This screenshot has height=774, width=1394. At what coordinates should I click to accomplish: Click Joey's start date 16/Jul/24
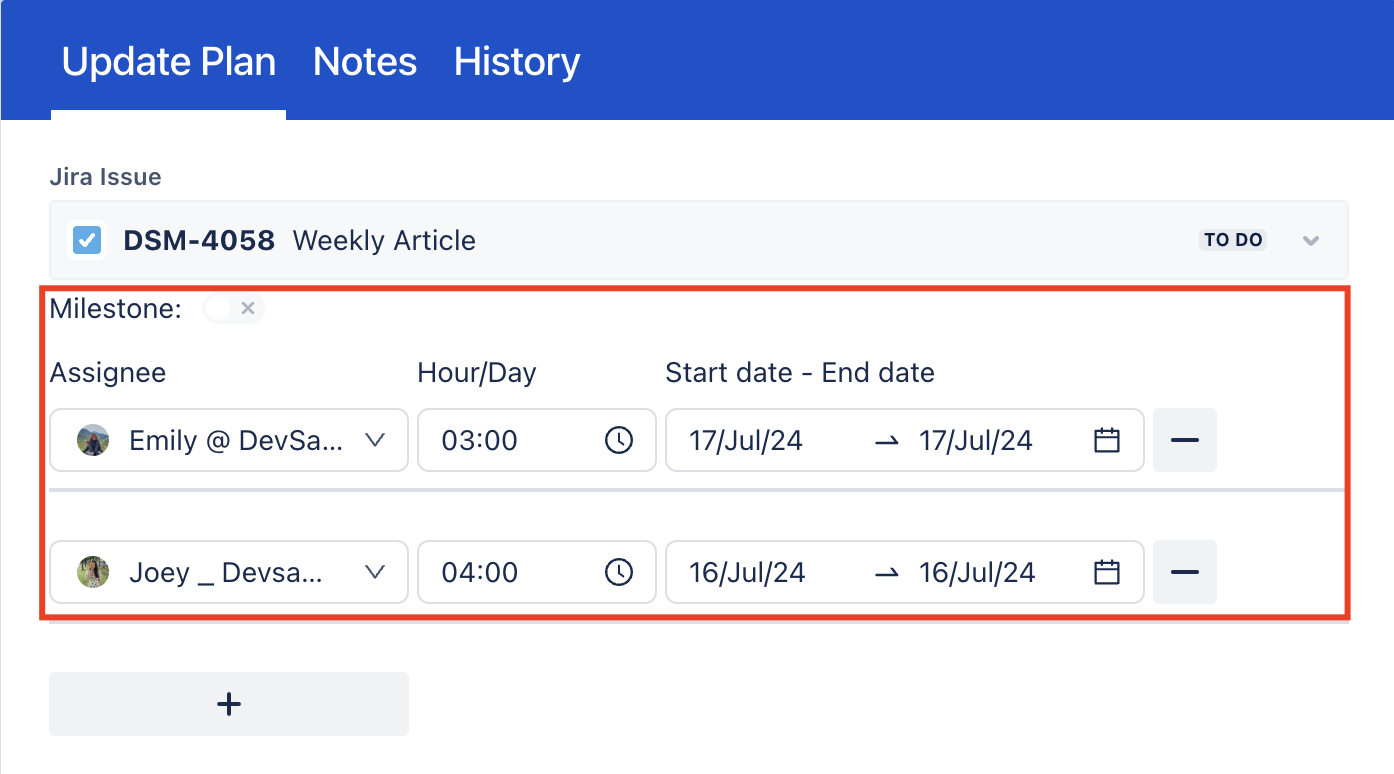pos(747,572)
